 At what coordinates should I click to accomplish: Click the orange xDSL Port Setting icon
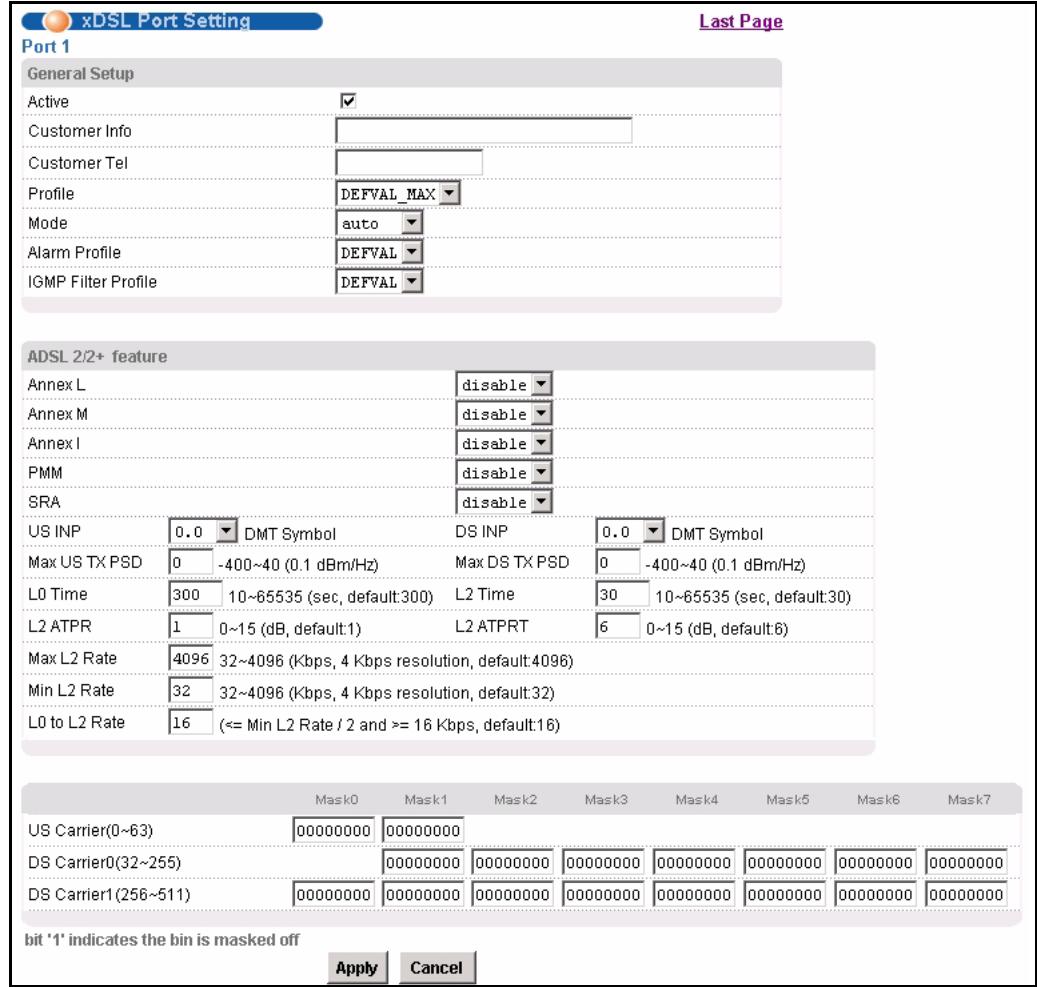[58, 21]
